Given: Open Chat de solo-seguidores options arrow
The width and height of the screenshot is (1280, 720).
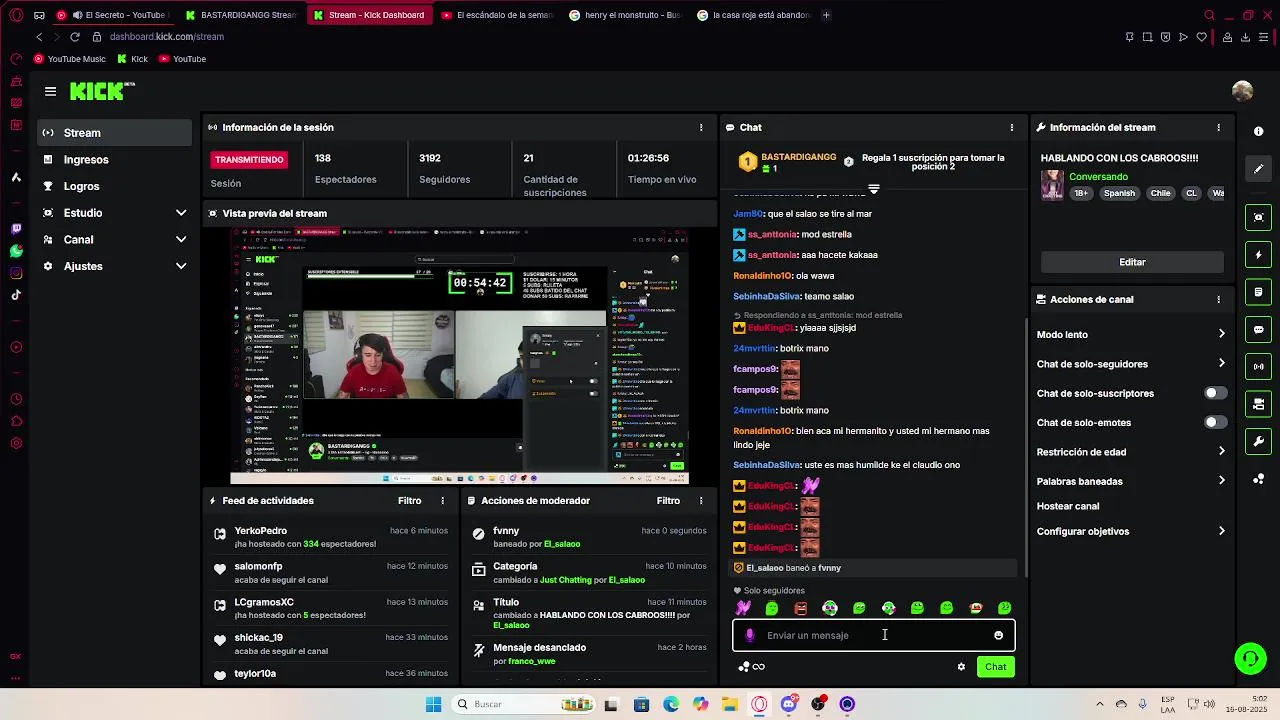Looking at the screenshot, I should pyautogui.click(x=1221, y=364).
